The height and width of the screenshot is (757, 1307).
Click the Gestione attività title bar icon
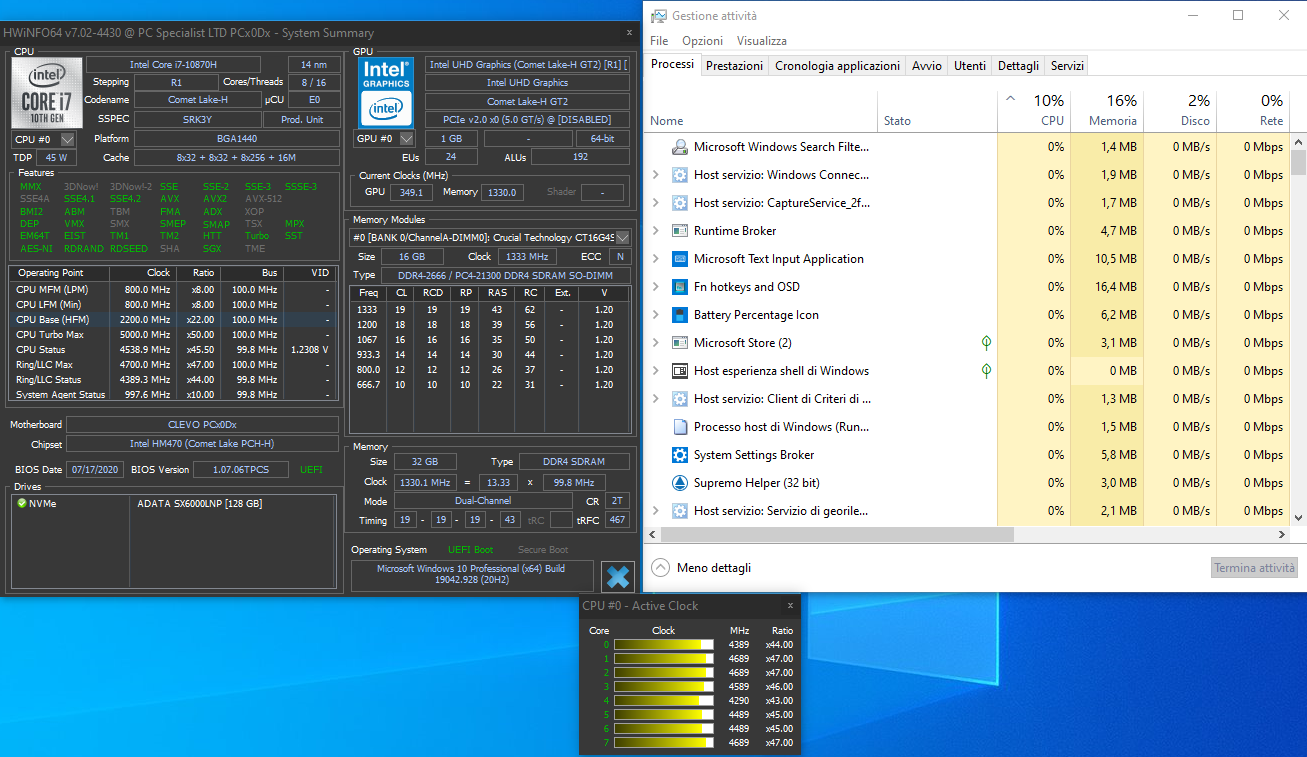(659, 16)
